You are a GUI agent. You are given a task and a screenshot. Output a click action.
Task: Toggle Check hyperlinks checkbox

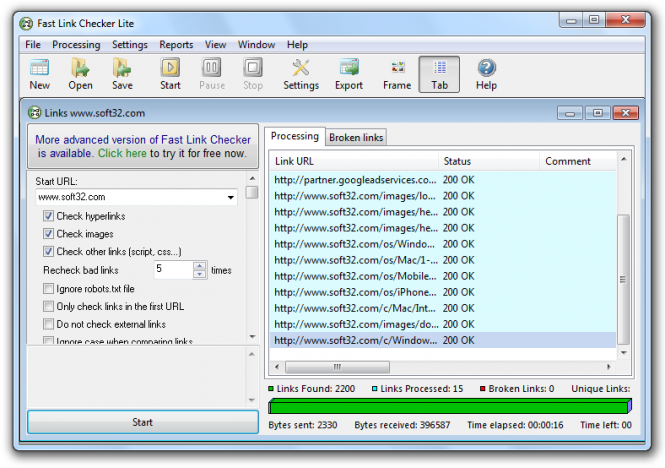coord(48,216)
